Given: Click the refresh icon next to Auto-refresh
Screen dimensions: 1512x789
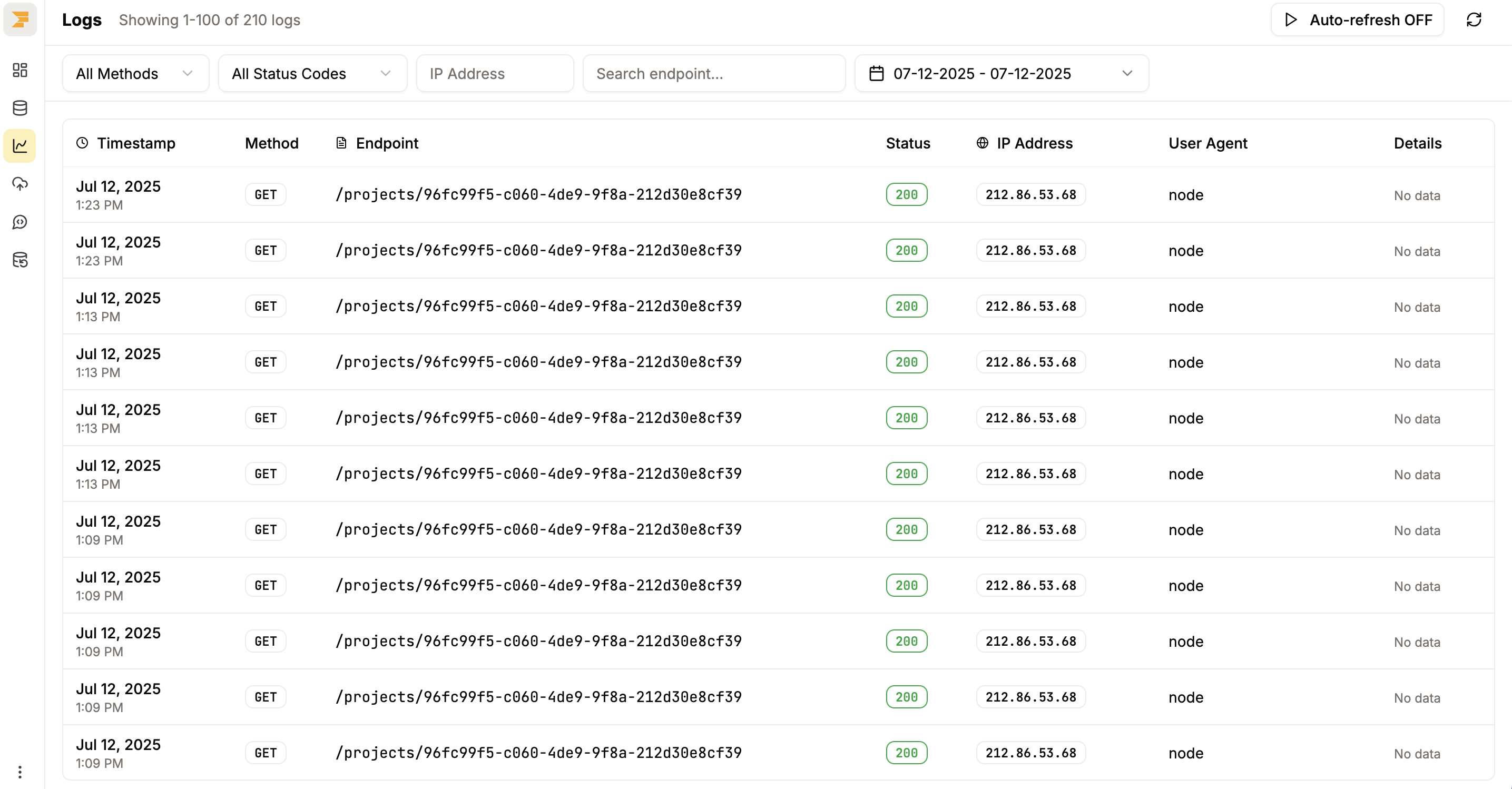Looking at the screenshot, I should pyautogui.click(x=1475, y=19).
